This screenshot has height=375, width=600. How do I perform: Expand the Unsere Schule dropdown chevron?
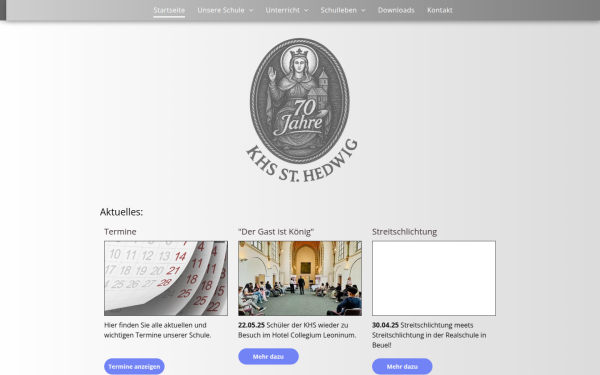[x=251, y=10]
